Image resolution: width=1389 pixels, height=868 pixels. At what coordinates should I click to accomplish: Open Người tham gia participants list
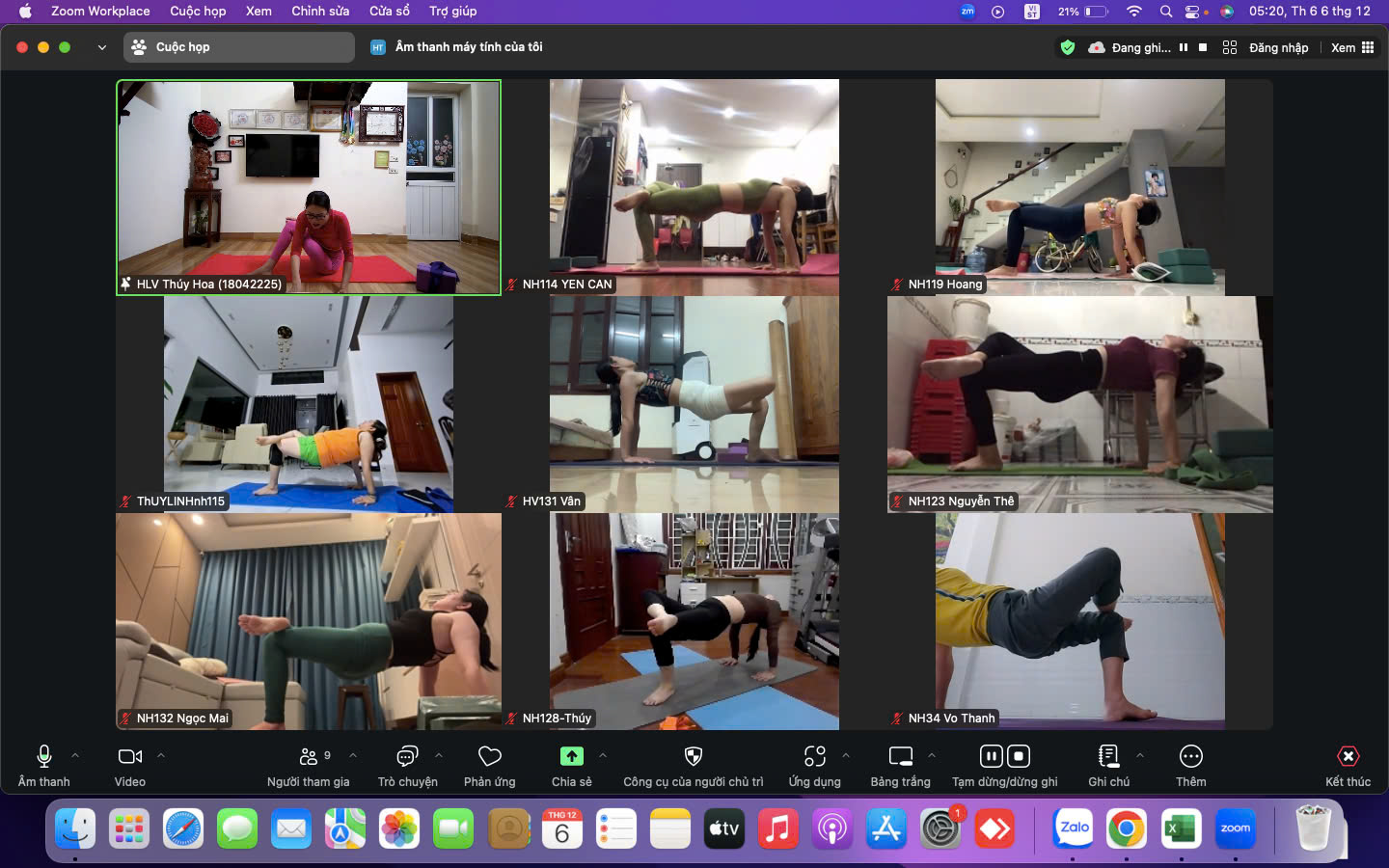coord(309,757)
